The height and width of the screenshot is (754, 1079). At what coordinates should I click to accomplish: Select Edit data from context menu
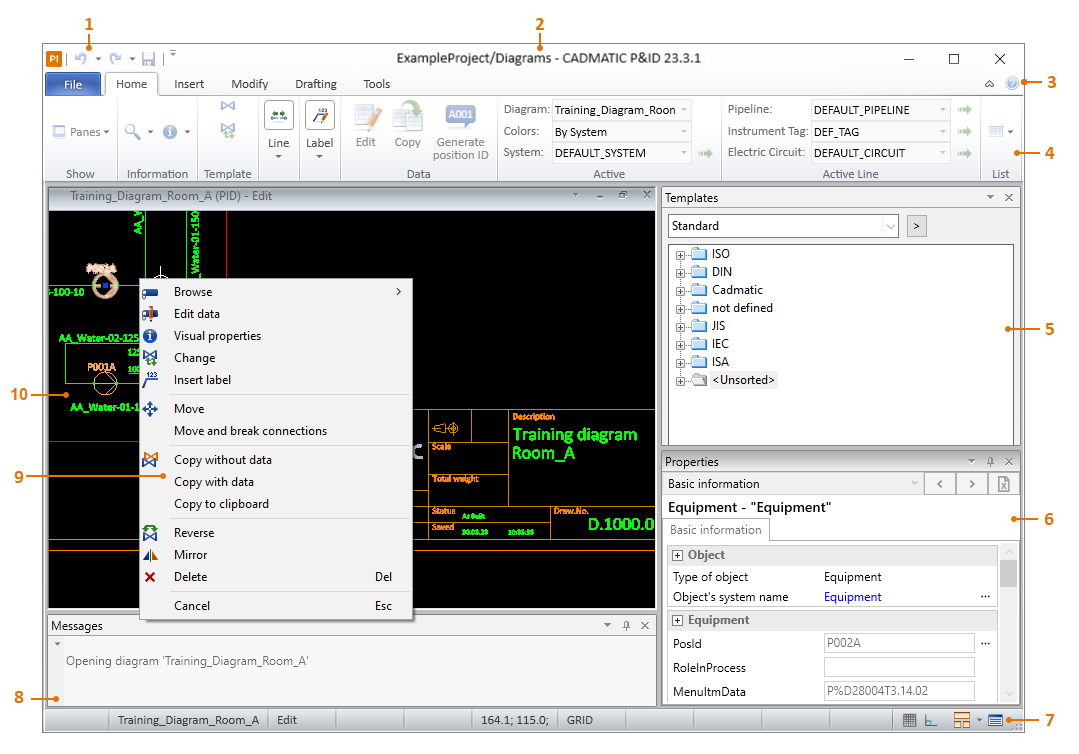tap(197, 314)
